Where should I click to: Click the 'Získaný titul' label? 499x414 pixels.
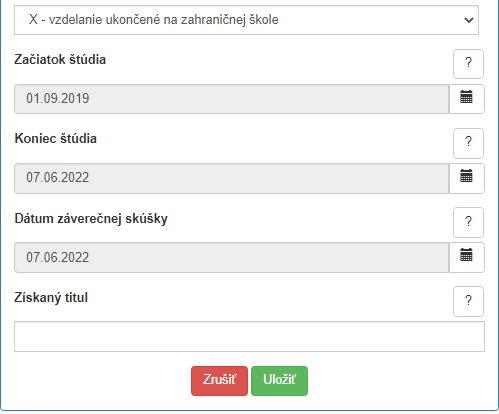(x=51, y=298)
